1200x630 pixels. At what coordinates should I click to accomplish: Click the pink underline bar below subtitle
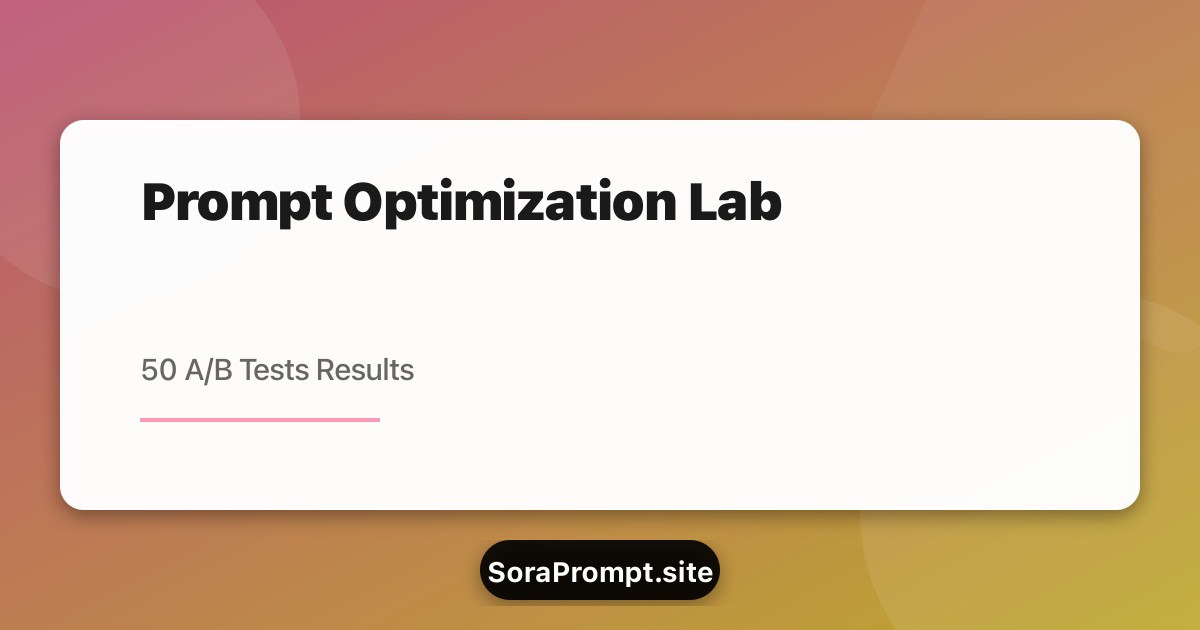click(260, 420)
